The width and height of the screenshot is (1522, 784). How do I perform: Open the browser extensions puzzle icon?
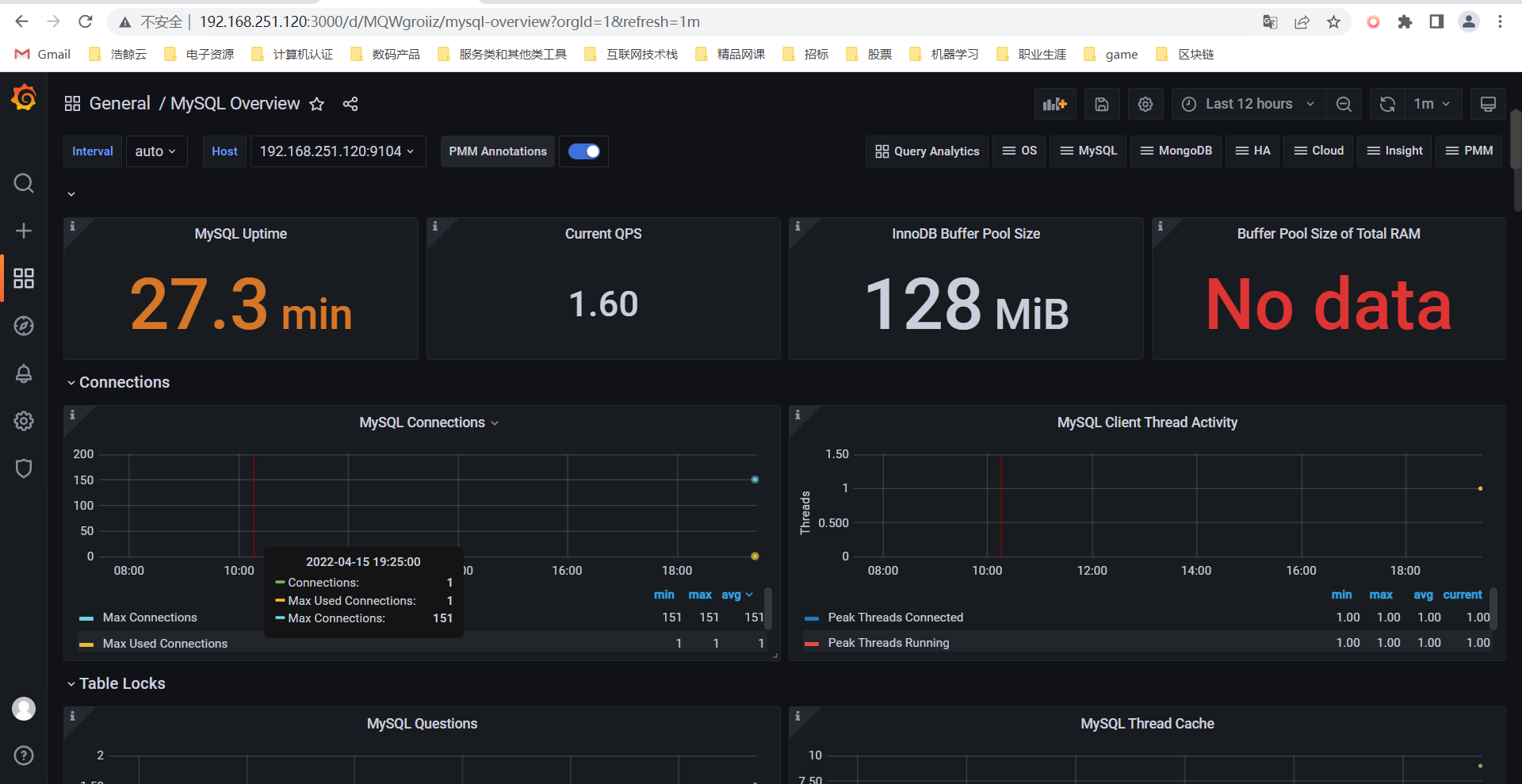(x=1405, y=22)
